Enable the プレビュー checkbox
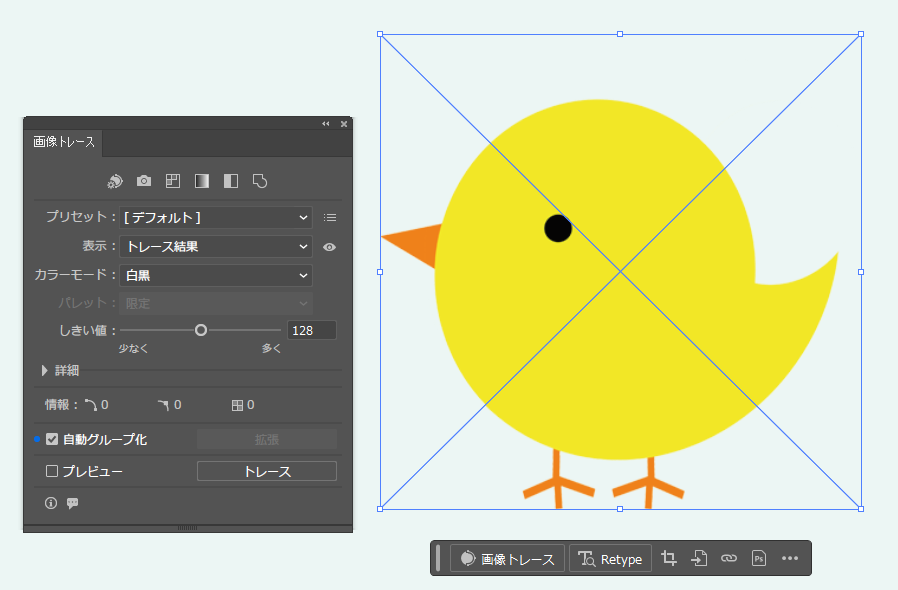Screen dimensions: 898x590 point(52,471)
